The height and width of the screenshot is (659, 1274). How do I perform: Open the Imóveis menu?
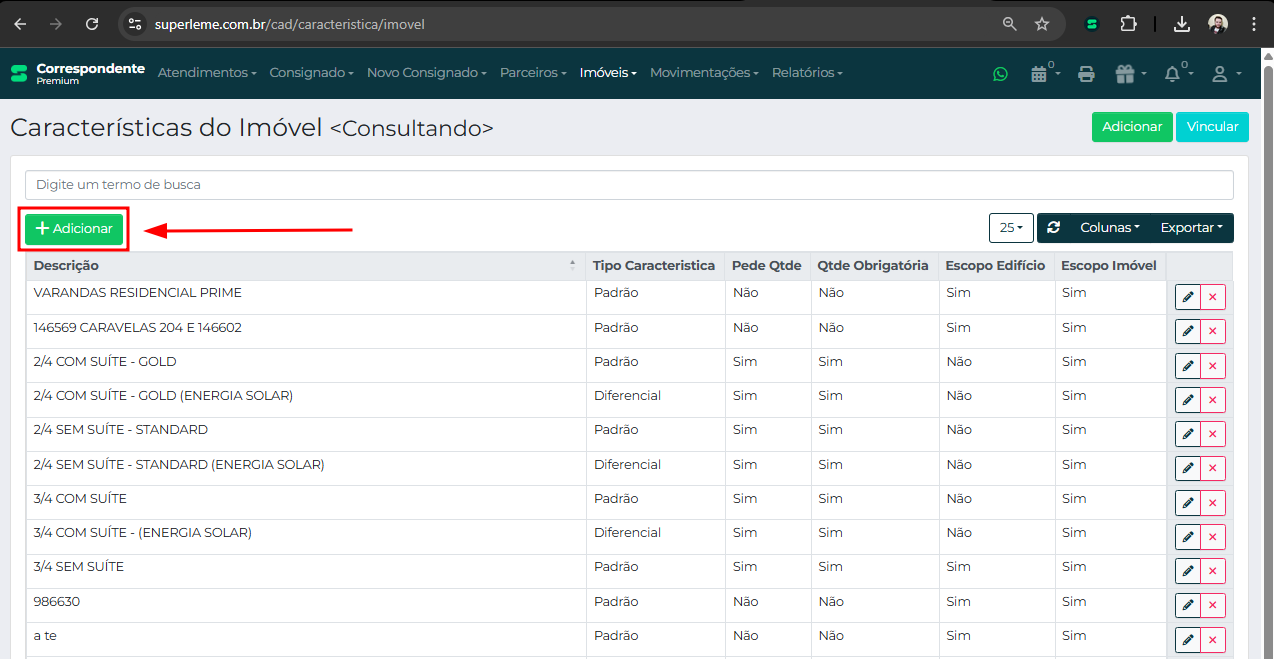(607, 73)
